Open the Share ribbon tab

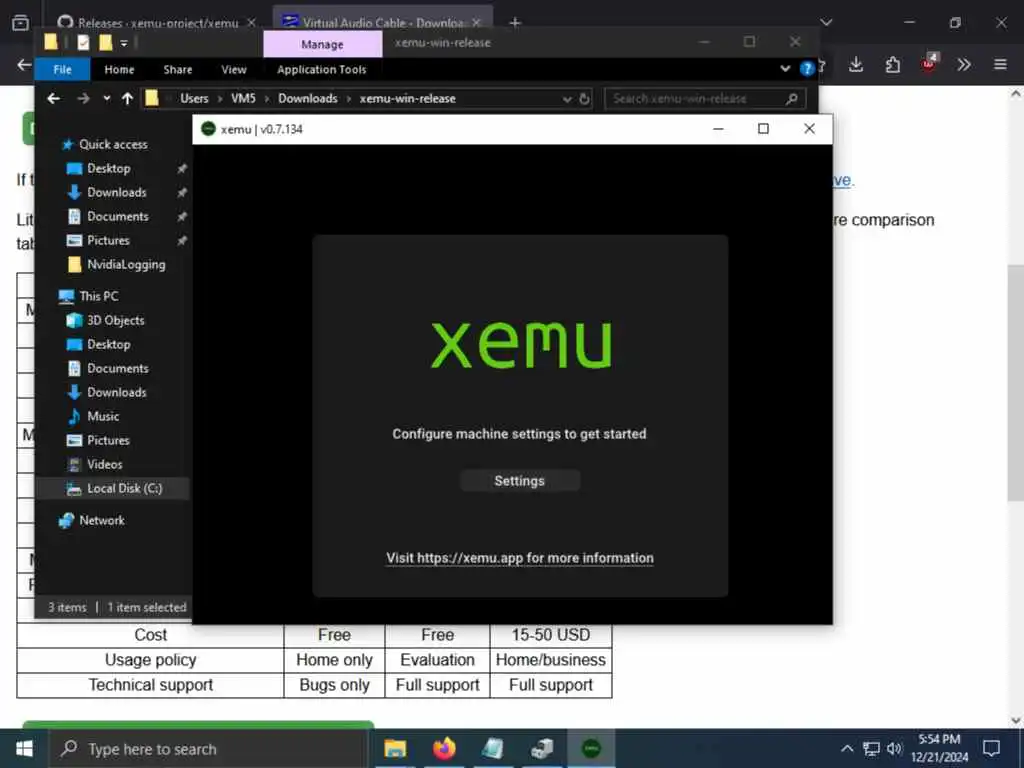point(178,69)
